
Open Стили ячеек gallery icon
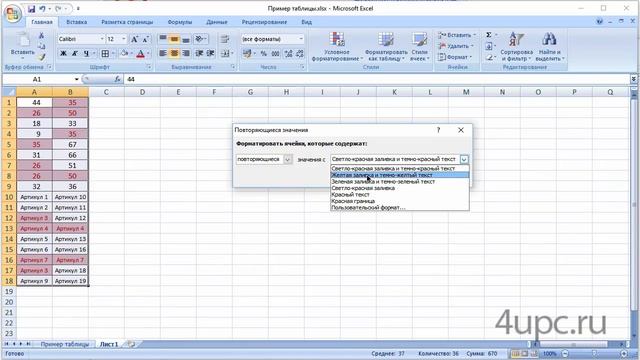(x=419, y=40)
